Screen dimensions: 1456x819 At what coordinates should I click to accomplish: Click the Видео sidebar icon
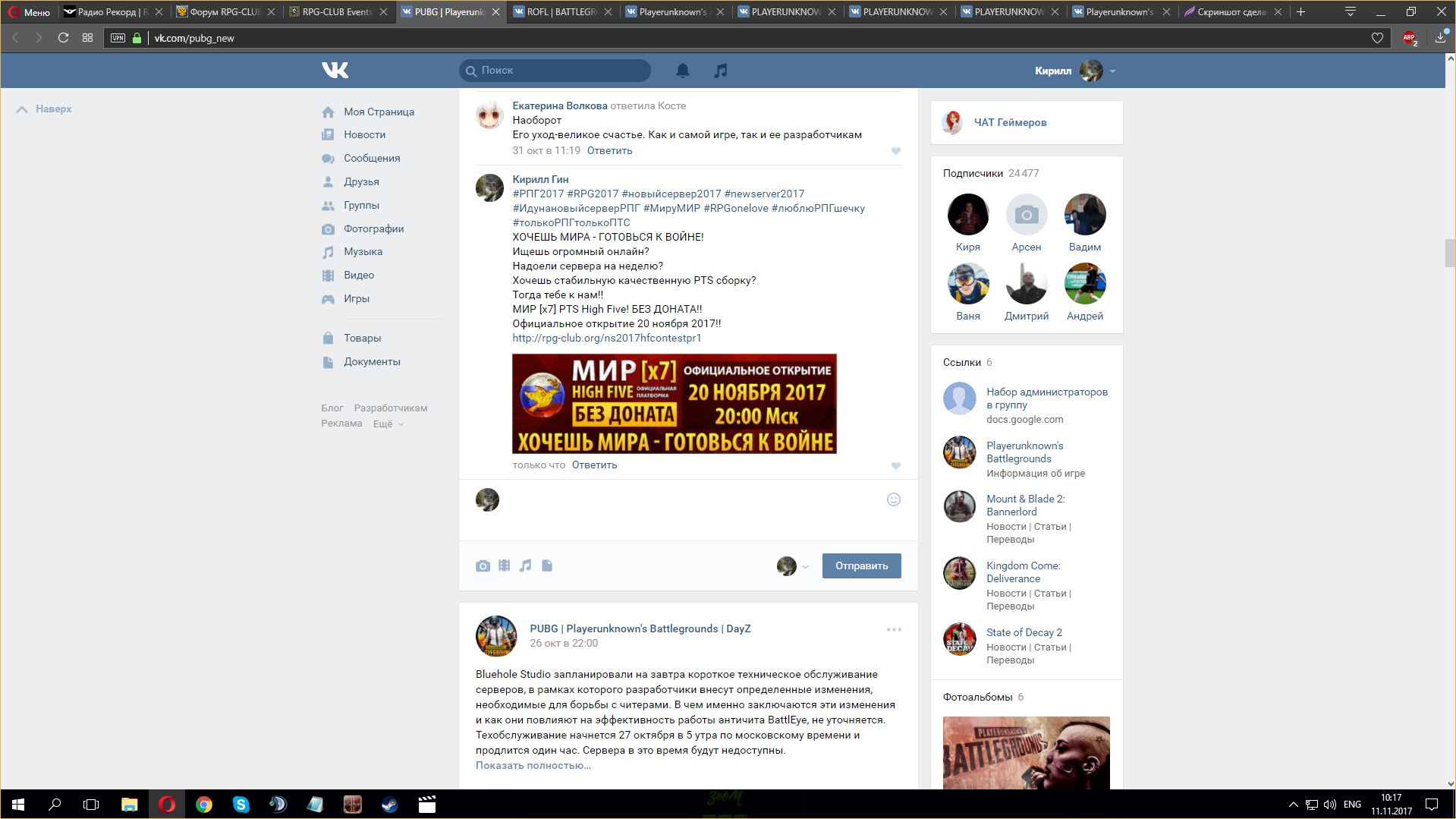pos(328,276)
